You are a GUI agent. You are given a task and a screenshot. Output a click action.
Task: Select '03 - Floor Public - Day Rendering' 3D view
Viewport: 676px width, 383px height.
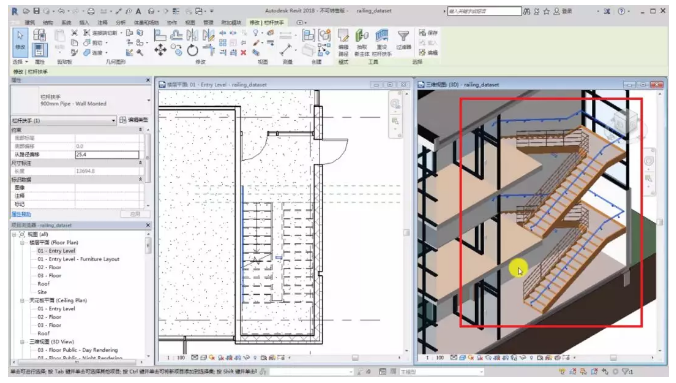pyautogui.click(x=78, y=350)
